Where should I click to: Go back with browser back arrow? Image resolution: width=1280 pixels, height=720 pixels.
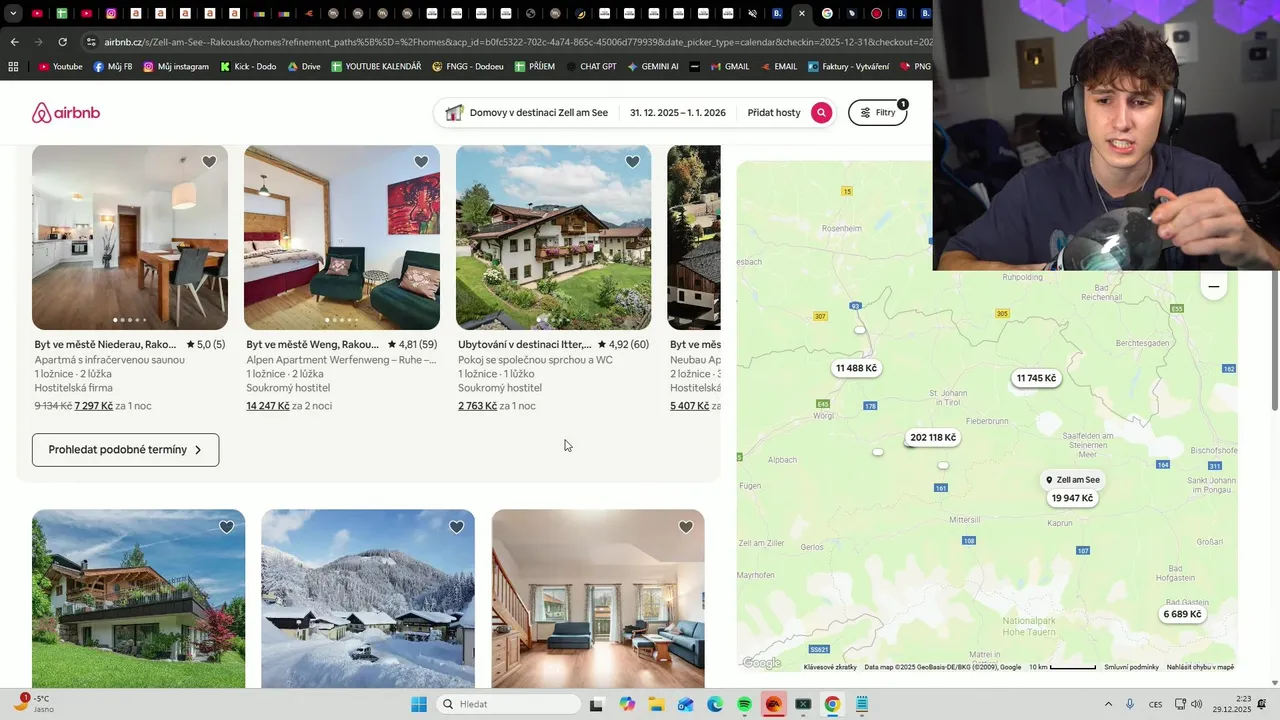14,42
